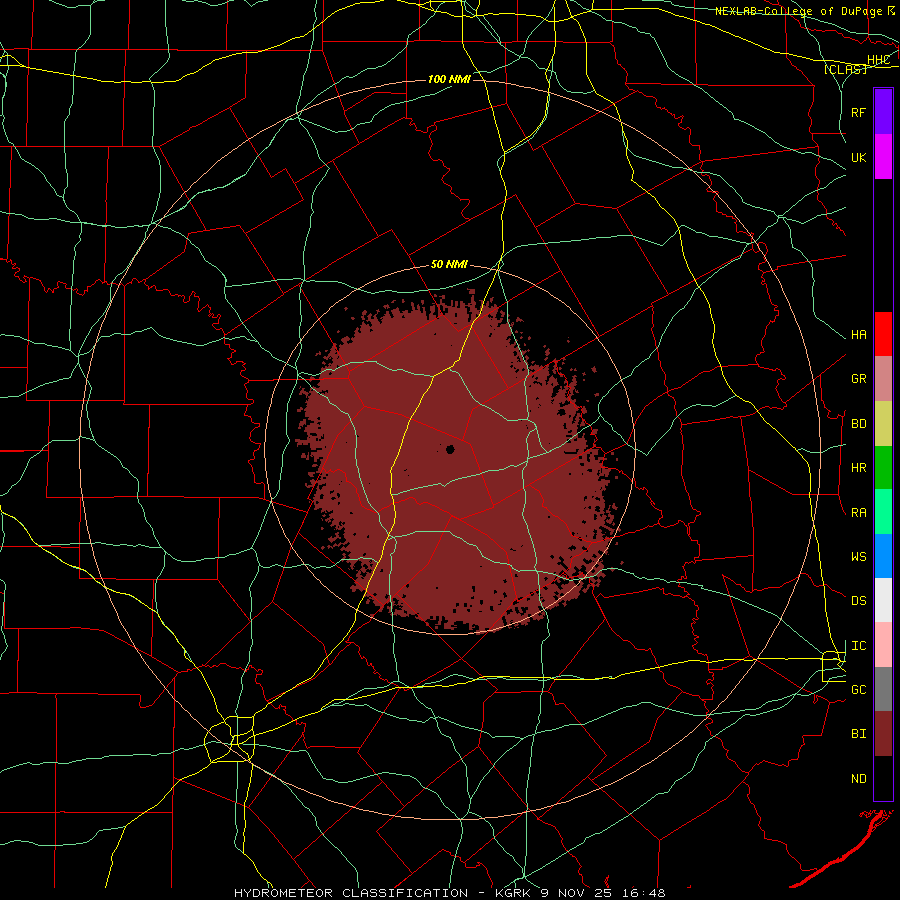
Task: Click the BI dark-red legend swatch
Action: [883, 734]
